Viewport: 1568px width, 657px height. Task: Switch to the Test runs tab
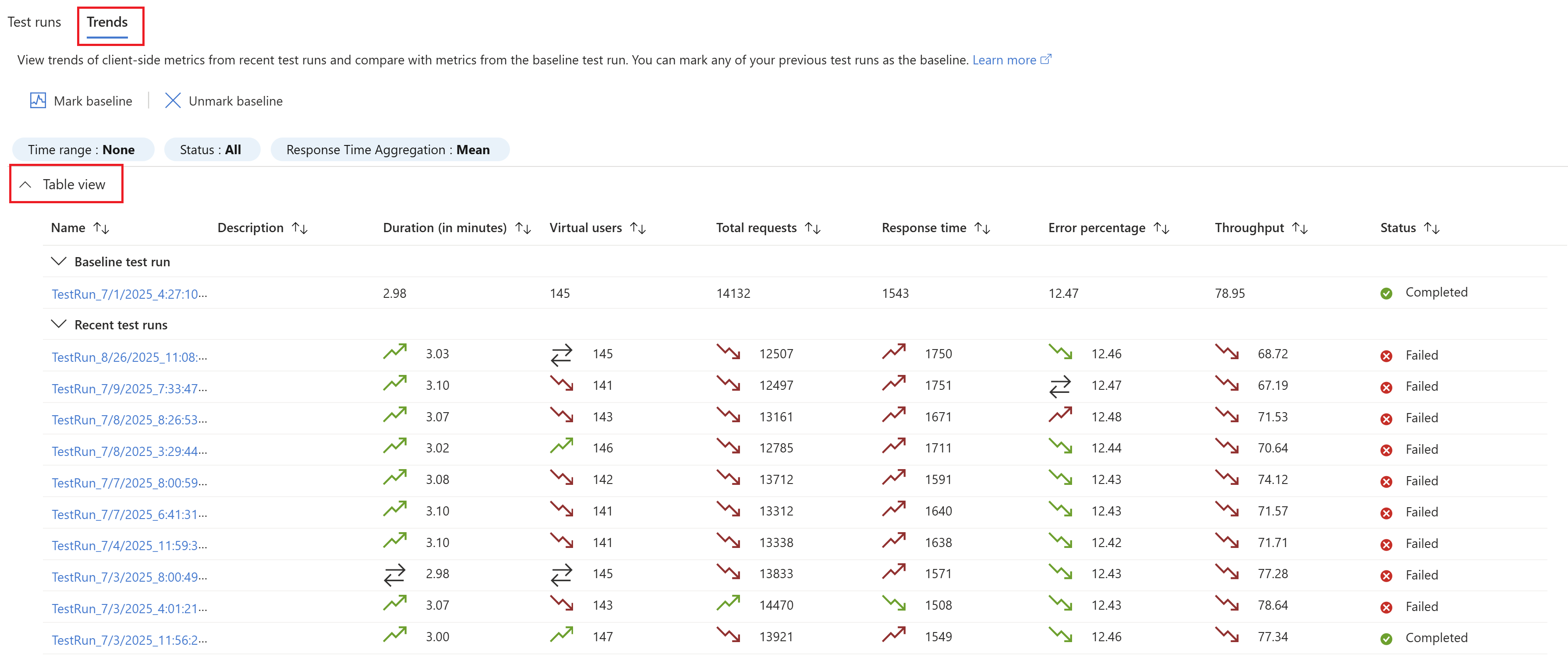tap(34, 22)
